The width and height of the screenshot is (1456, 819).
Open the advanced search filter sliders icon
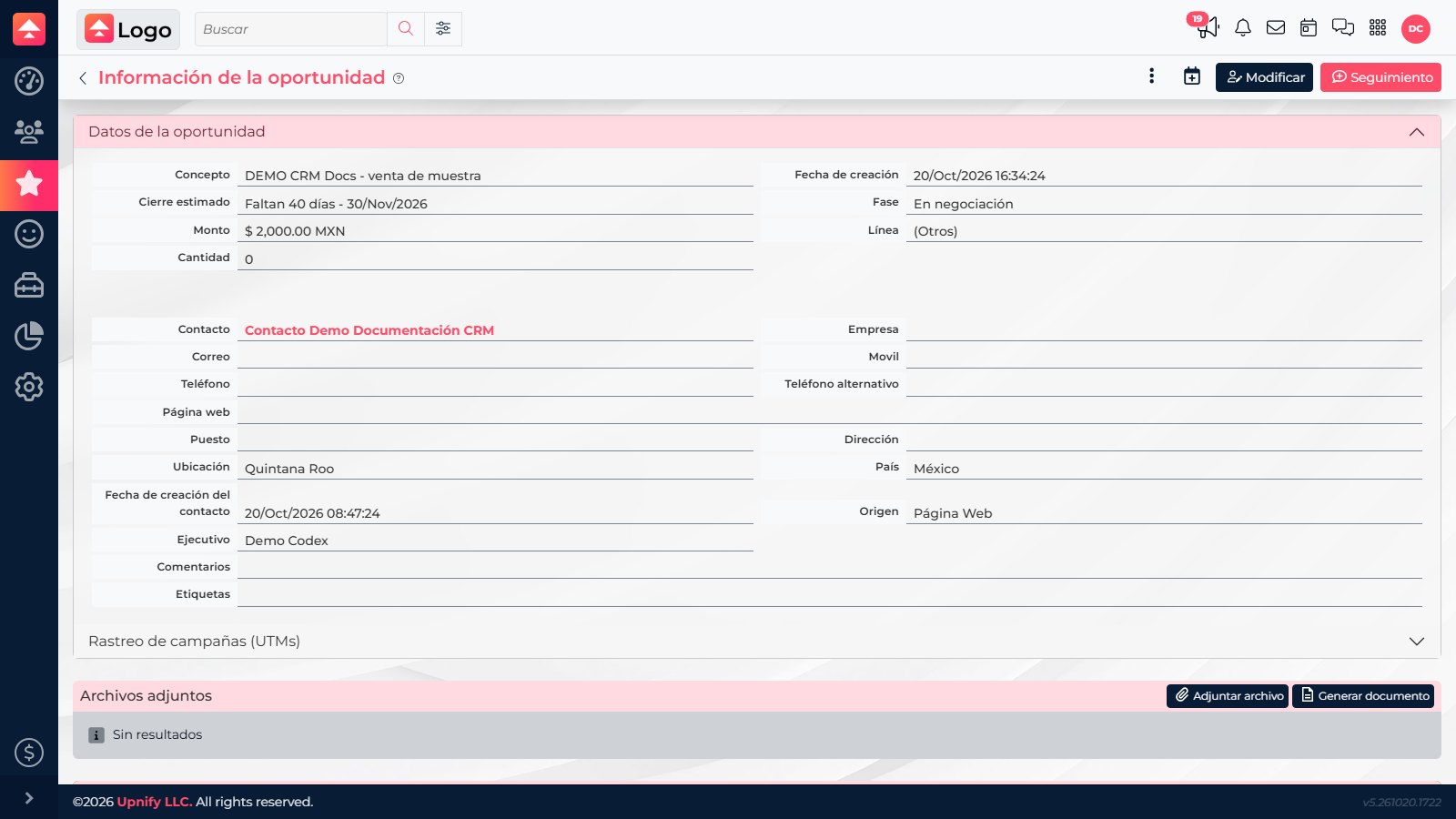443,29
